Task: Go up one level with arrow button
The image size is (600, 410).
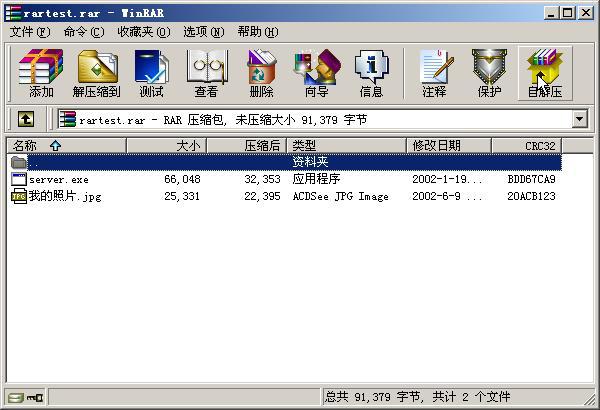Action: tap(26, 119)
